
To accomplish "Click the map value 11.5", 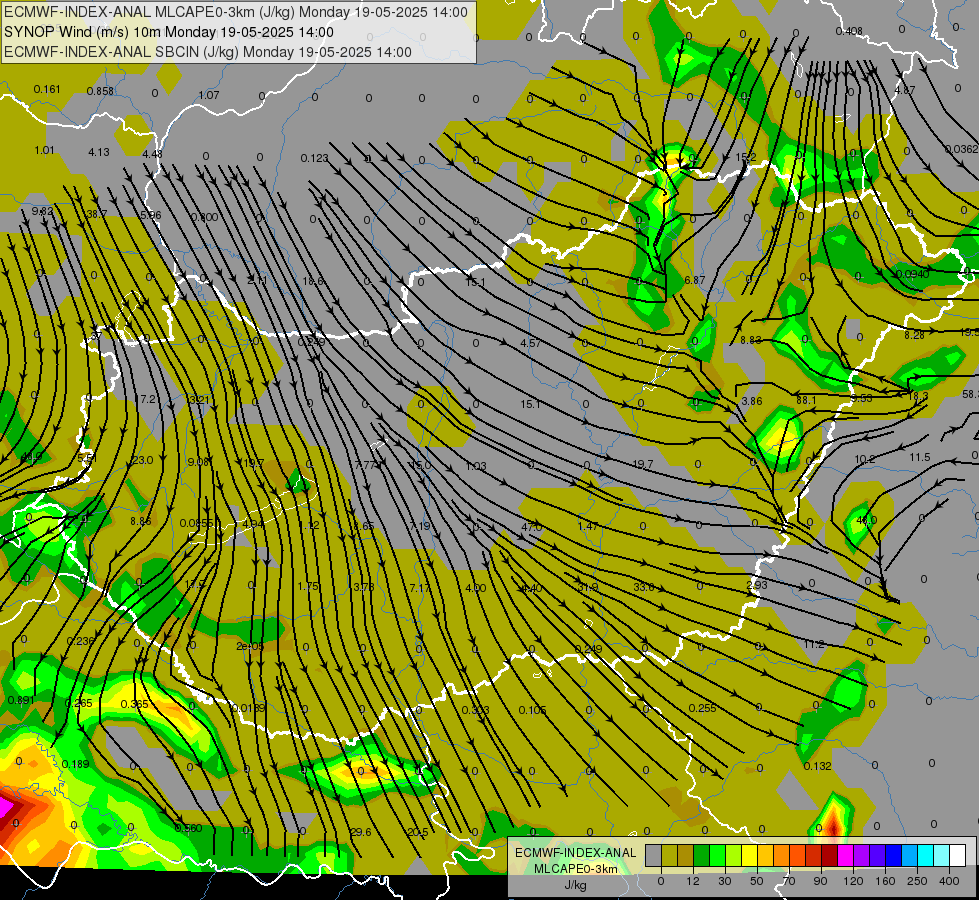I will click(x=920, y=457).
